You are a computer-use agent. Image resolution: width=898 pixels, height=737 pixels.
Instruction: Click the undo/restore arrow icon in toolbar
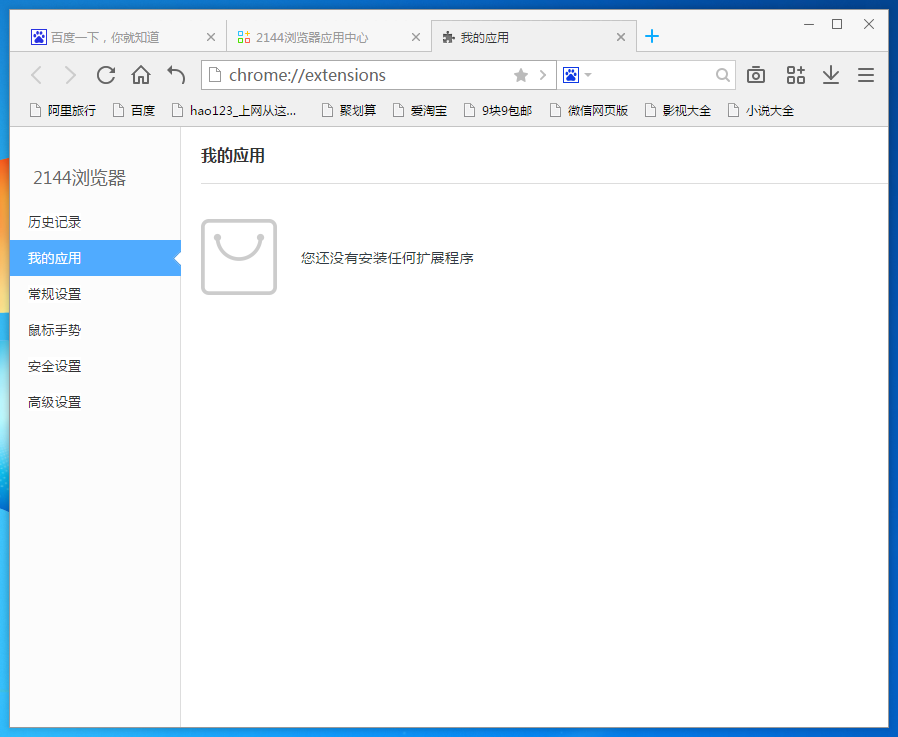(175, 74)
